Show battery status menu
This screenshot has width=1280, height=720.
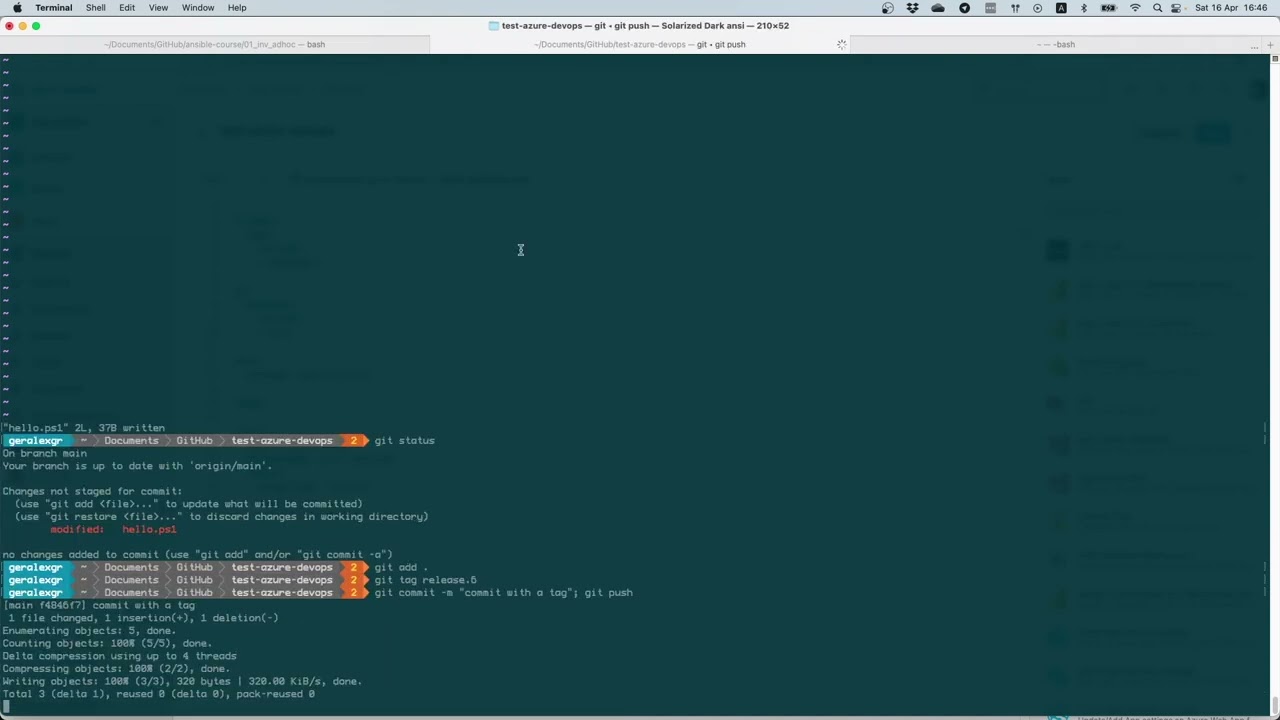[1108, 8]
